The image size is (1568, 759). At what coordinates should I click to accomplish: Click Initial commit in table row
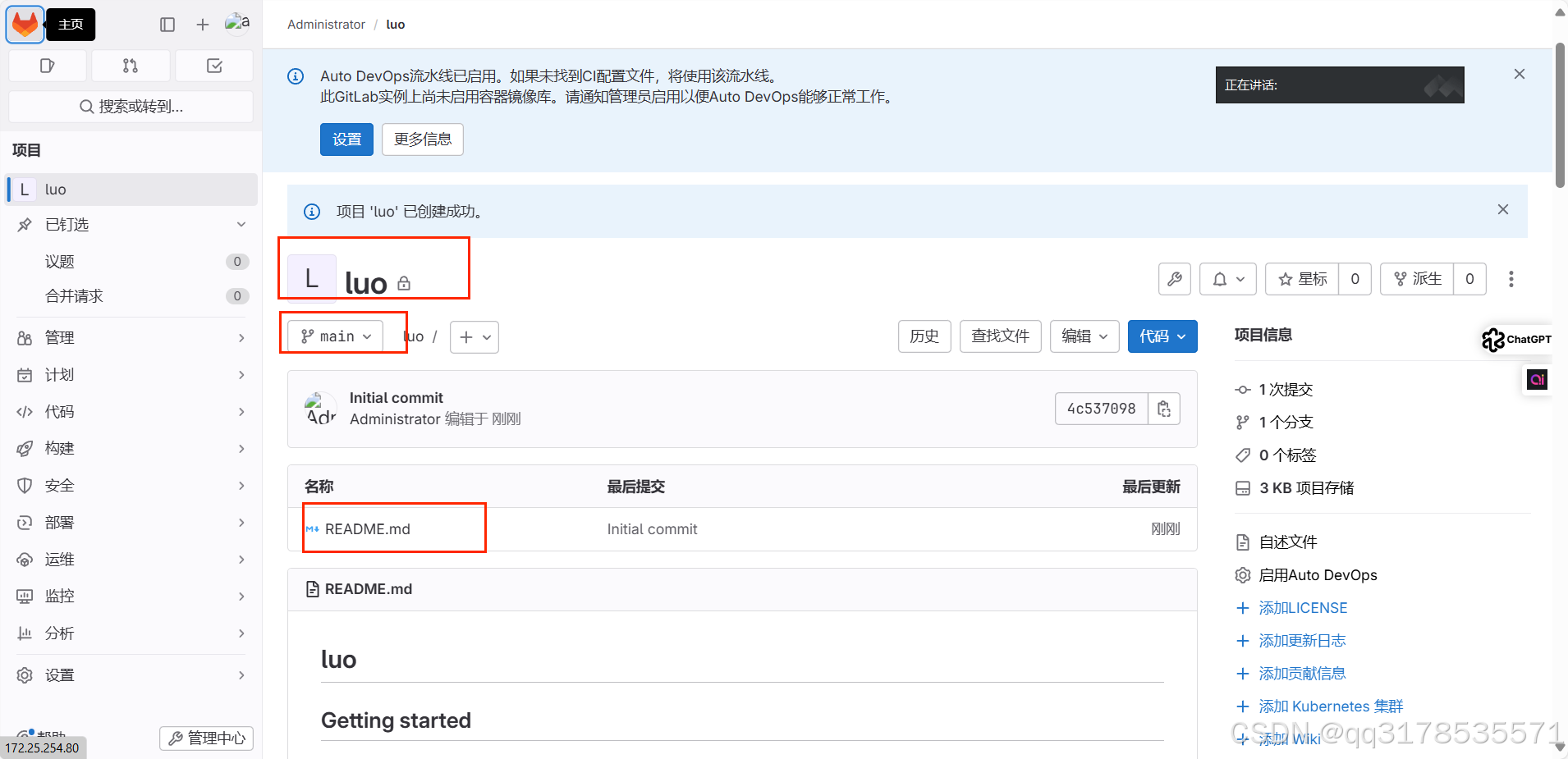pyautogui.click(x=652, y=529)
